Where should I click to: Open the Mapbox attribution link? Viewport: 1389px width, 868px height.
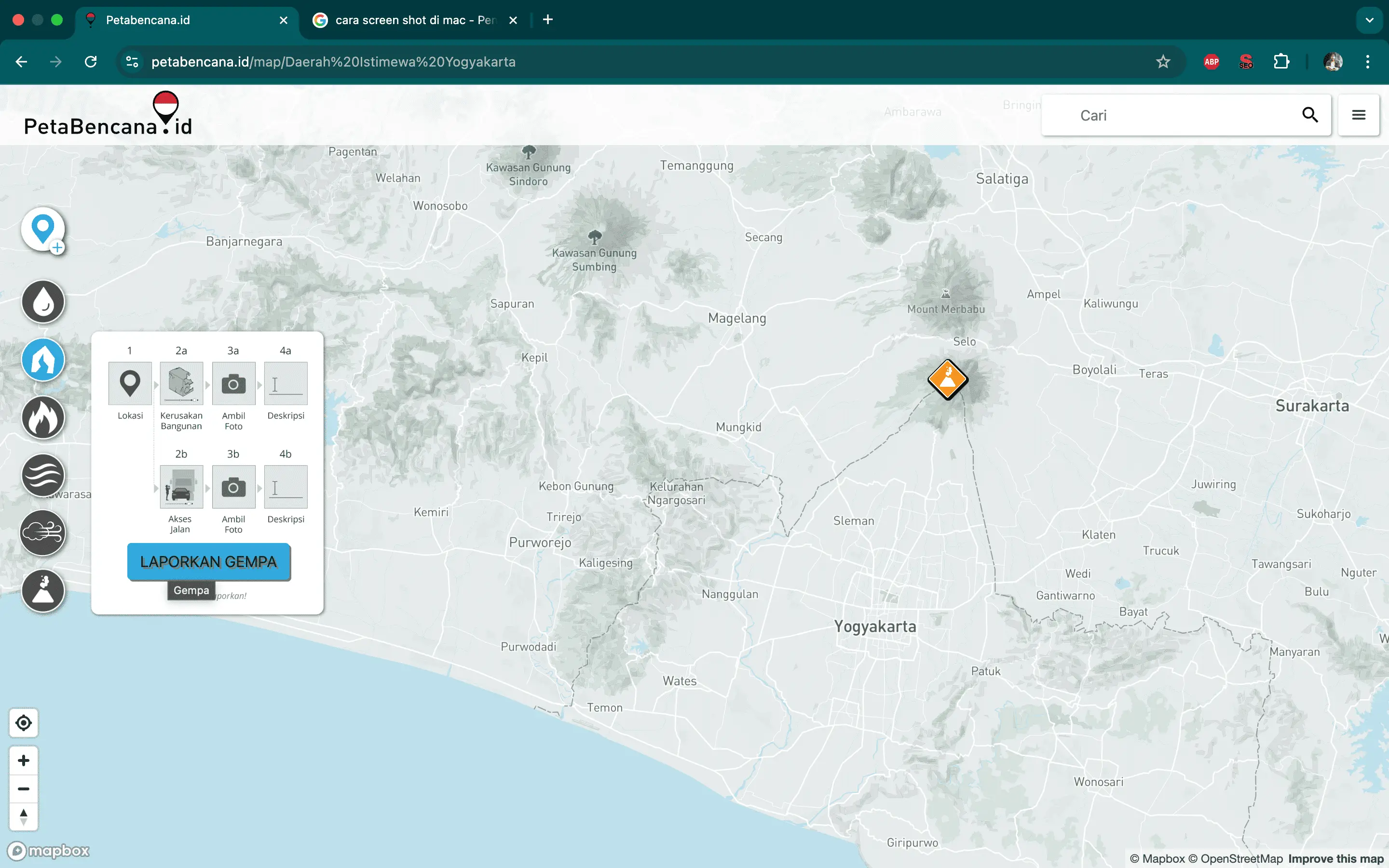1157,859
